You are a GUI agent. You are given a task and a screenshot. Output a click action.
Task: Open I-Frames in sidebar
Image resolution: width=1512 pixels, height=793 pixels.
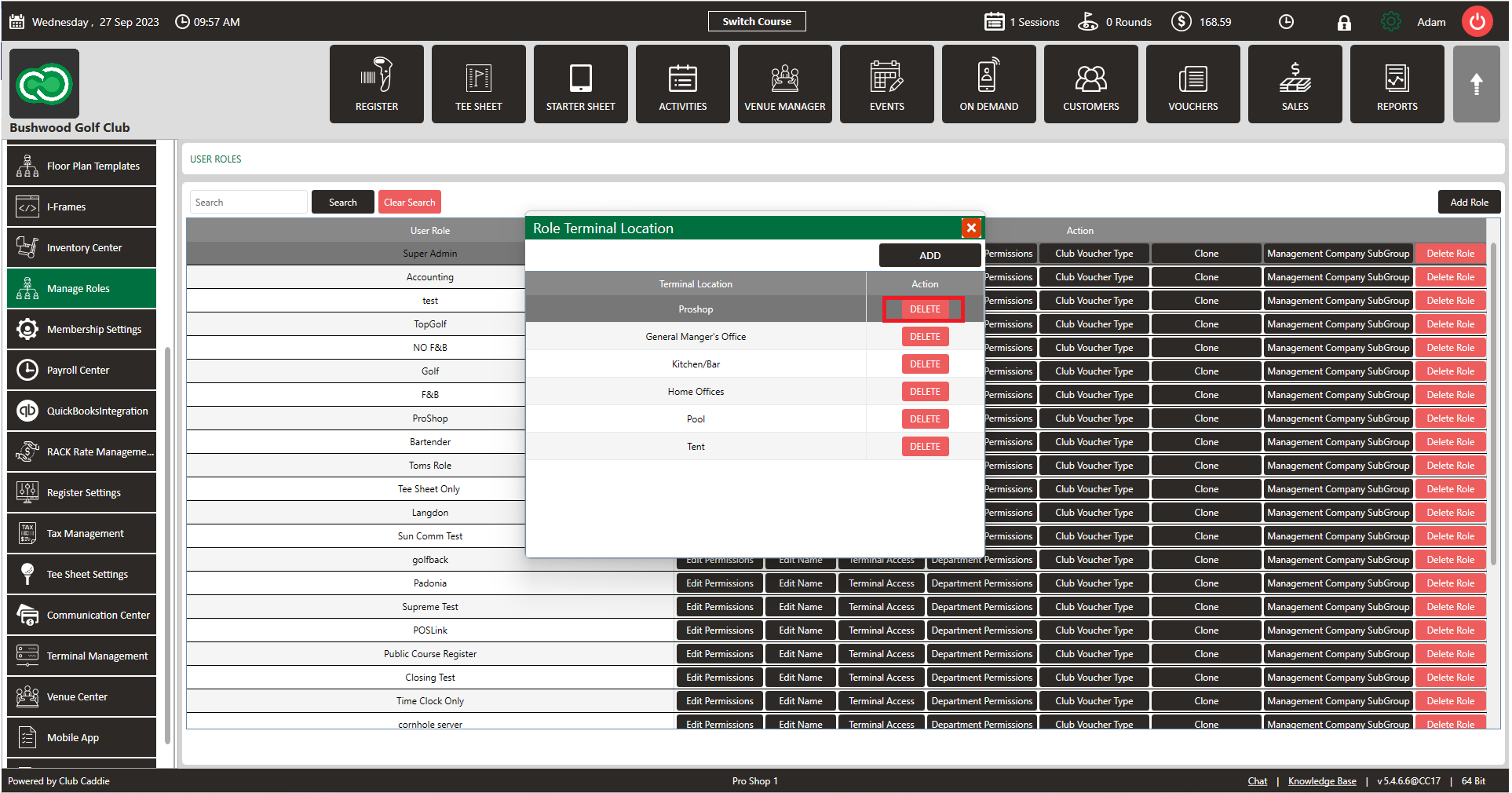coord(82,206)
